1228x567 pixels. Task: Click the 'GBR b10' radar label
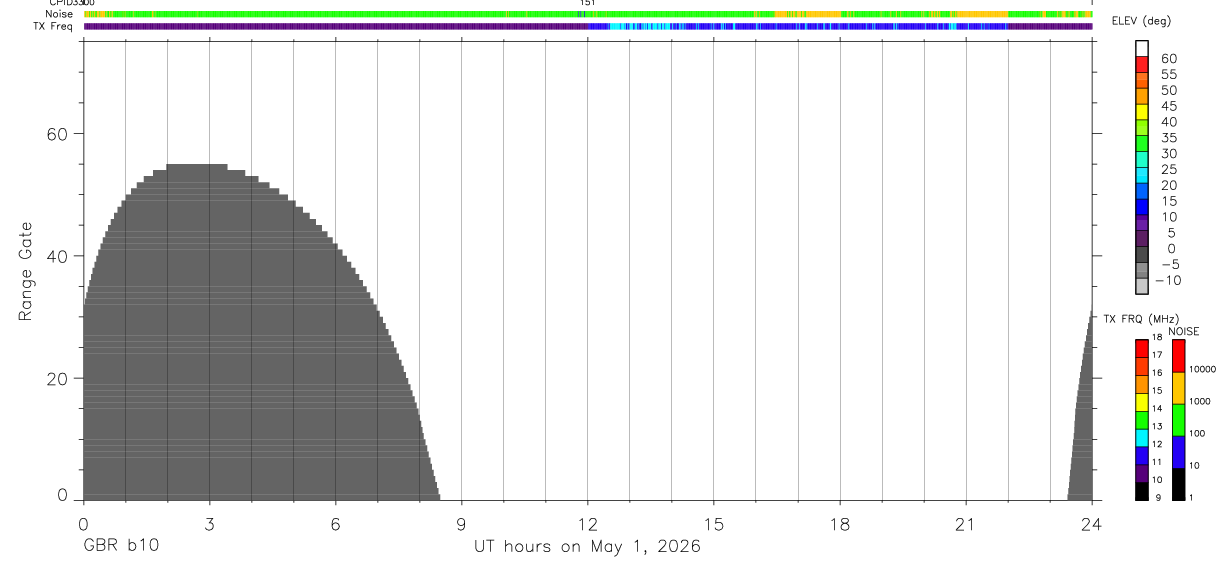pos(121,547)
